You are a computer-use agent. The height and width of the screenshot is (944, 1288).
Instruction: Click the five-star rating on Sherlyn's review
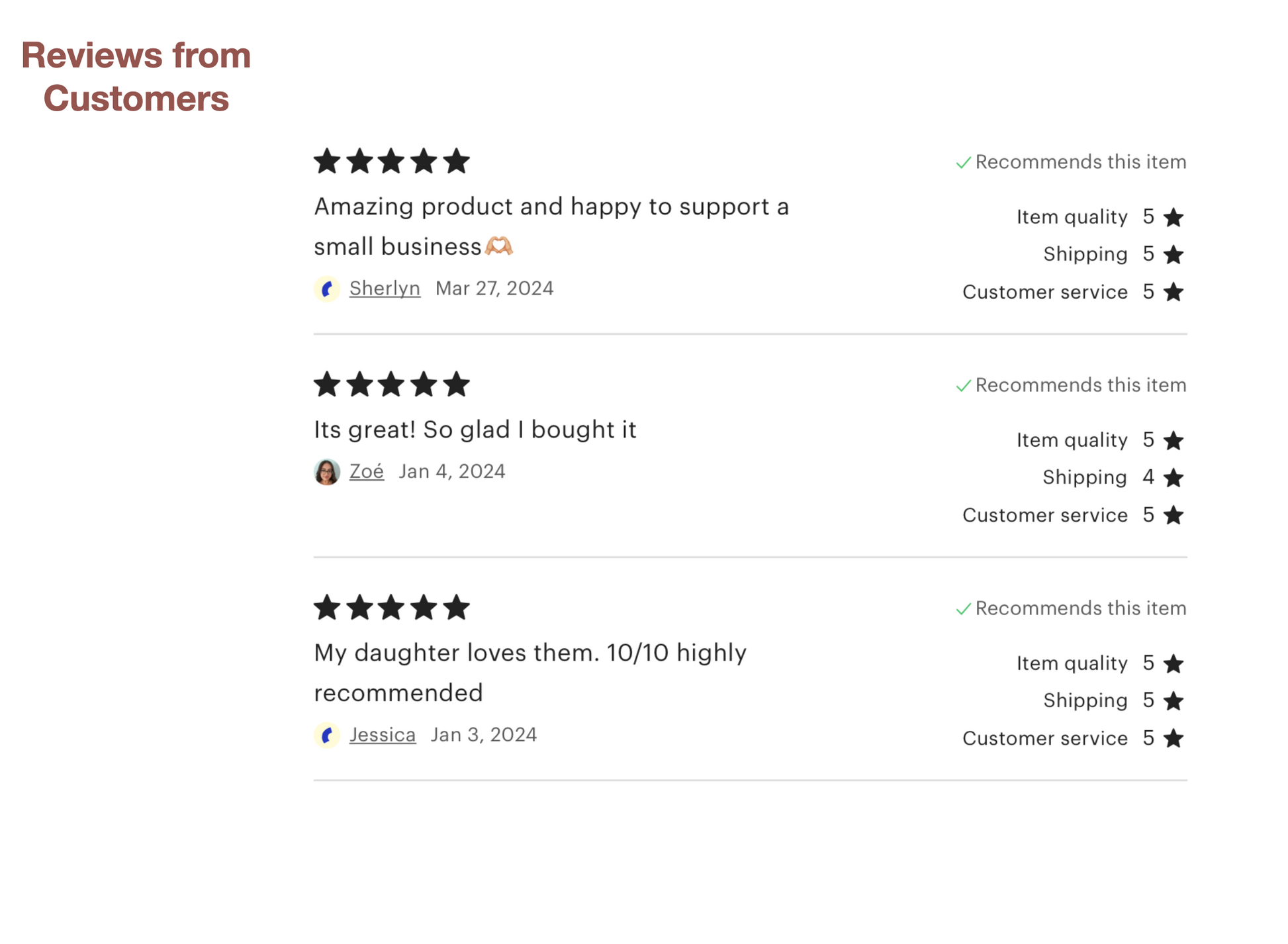click(x=392, y=162)
